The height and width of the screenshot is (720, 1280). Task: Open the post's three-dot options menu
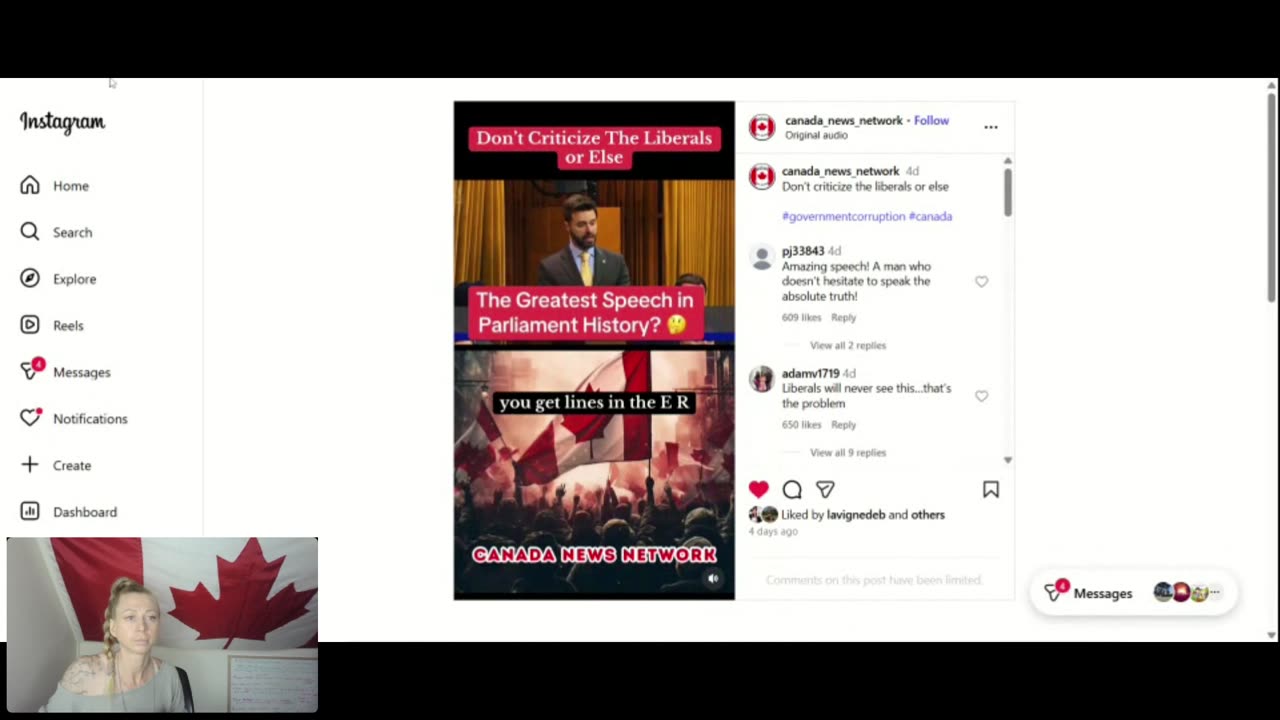point(991,127)
